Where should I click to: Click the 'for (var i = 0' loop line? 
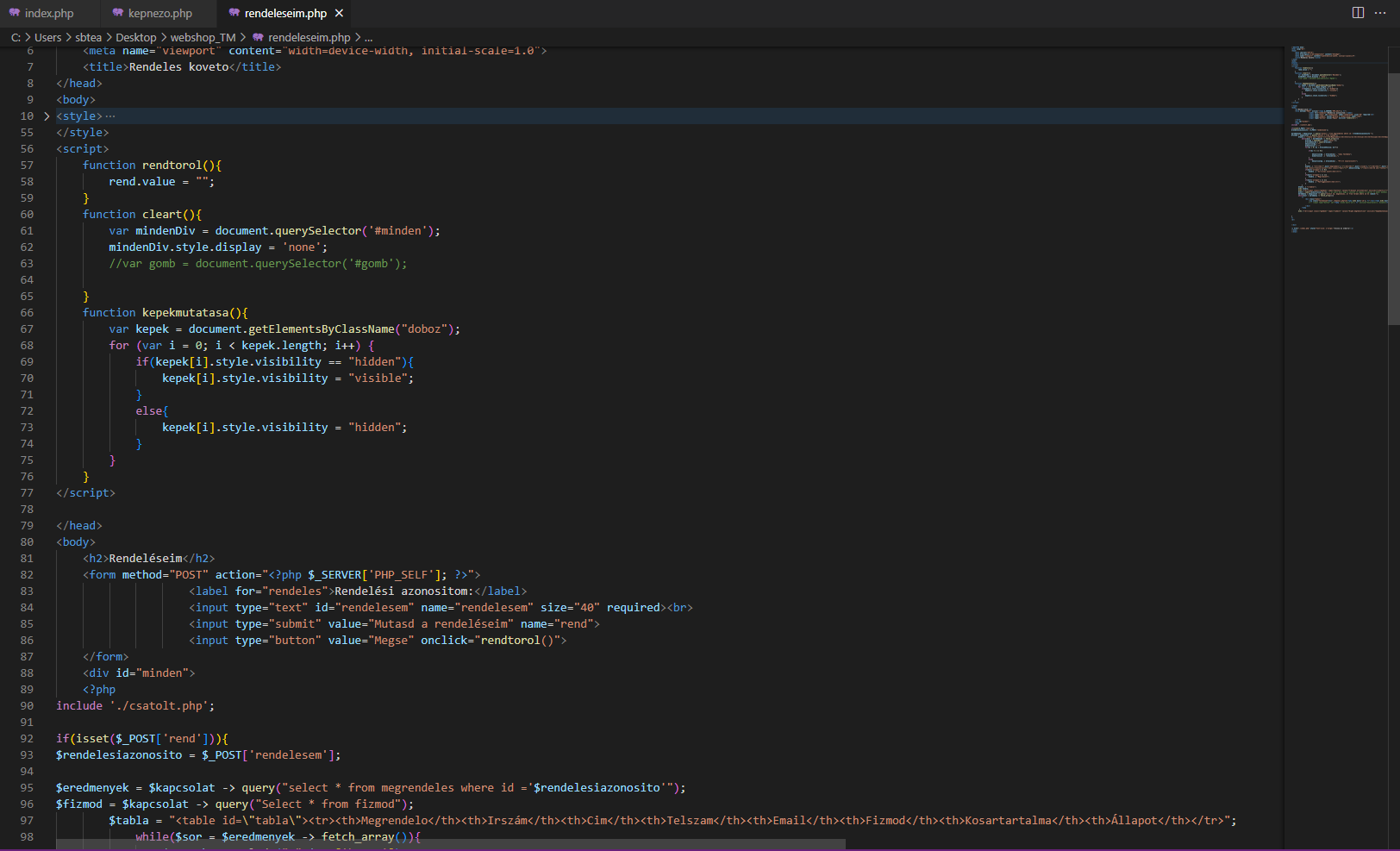tap(241, 346)
